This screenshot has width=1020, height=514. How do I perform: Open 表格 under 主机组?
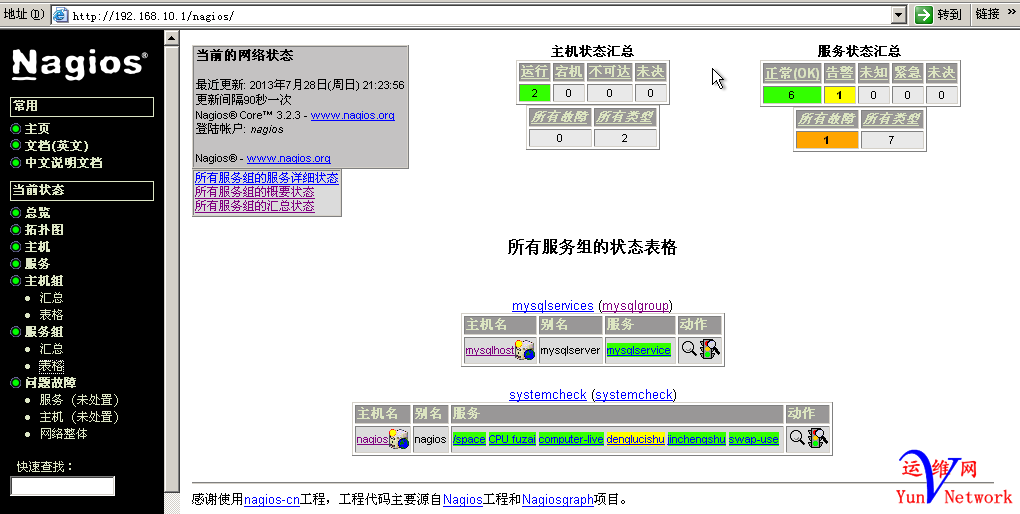(51, 315)
